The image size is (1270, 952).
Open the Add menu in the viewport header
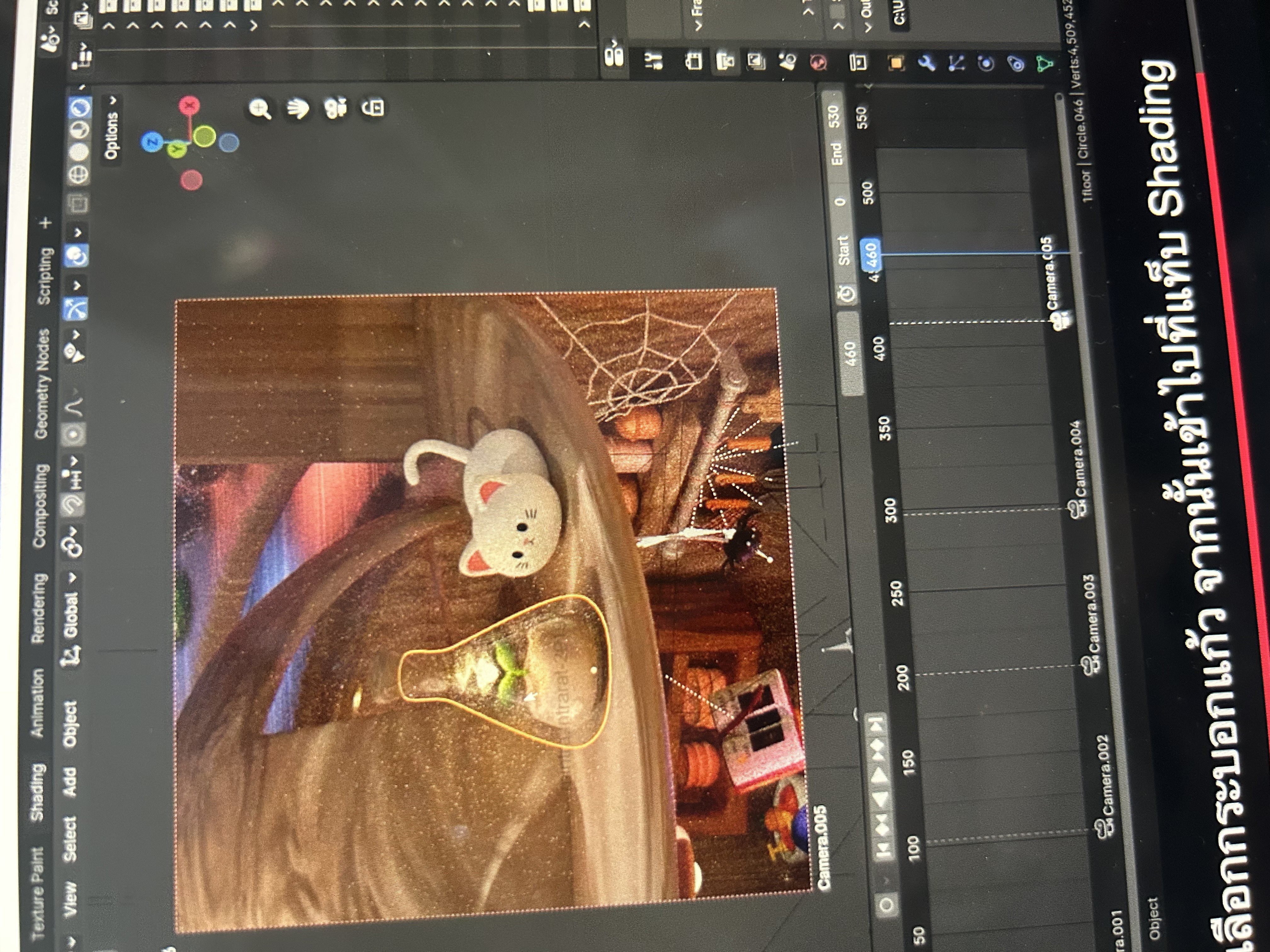pyautogui.click(x=70, y=782)
